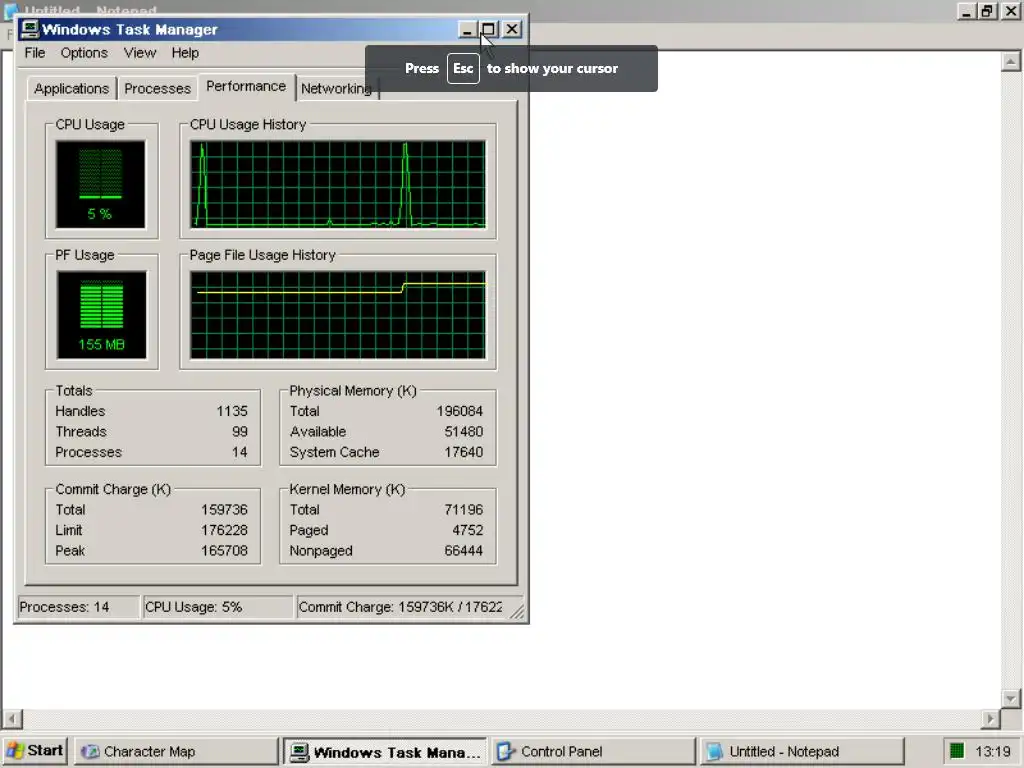This screenshot has width=1024, height=768.
Task: Select the Performance tab
Action: click(x=246, y=86)
